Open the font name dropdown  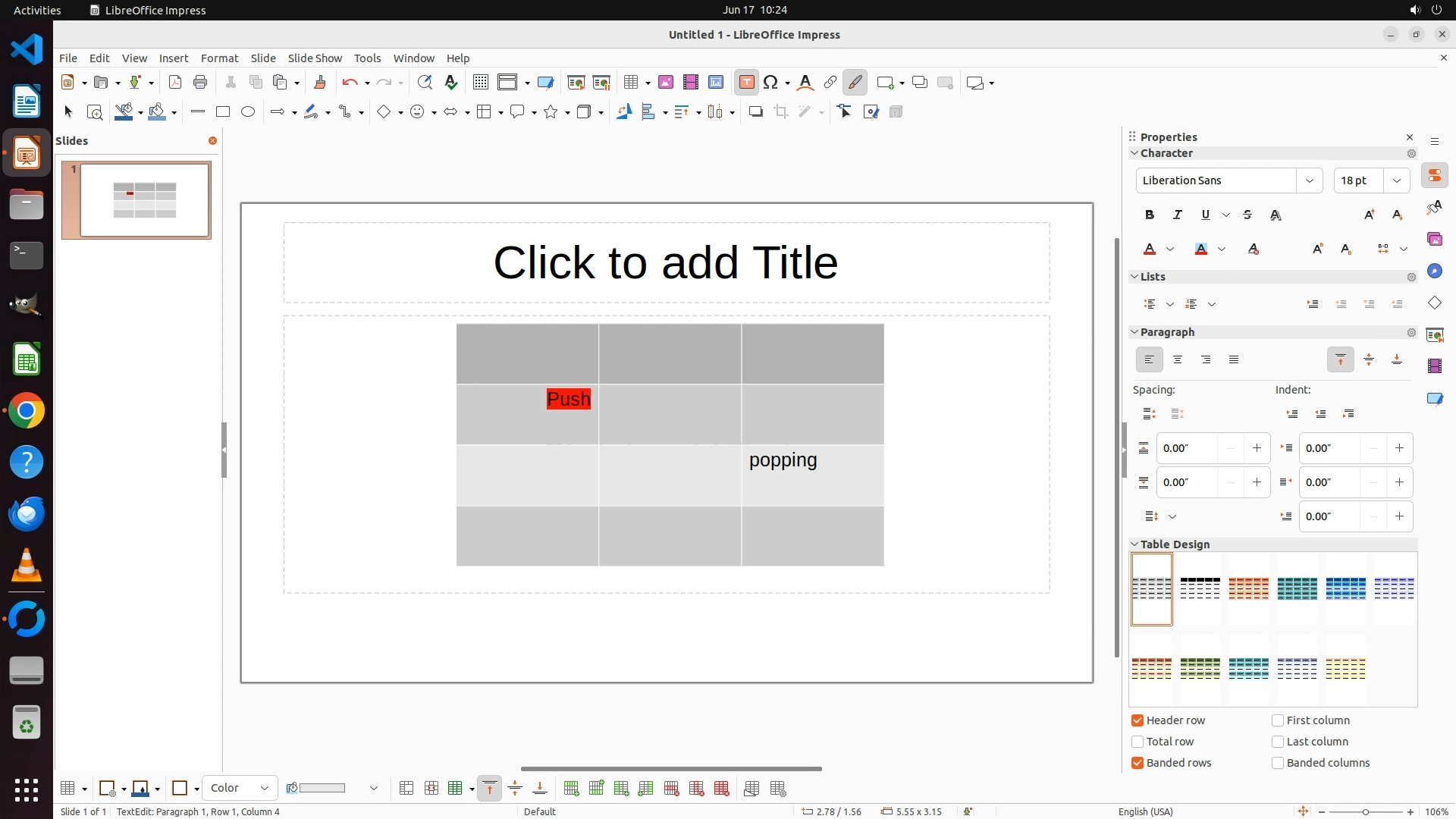point(1309,180)
